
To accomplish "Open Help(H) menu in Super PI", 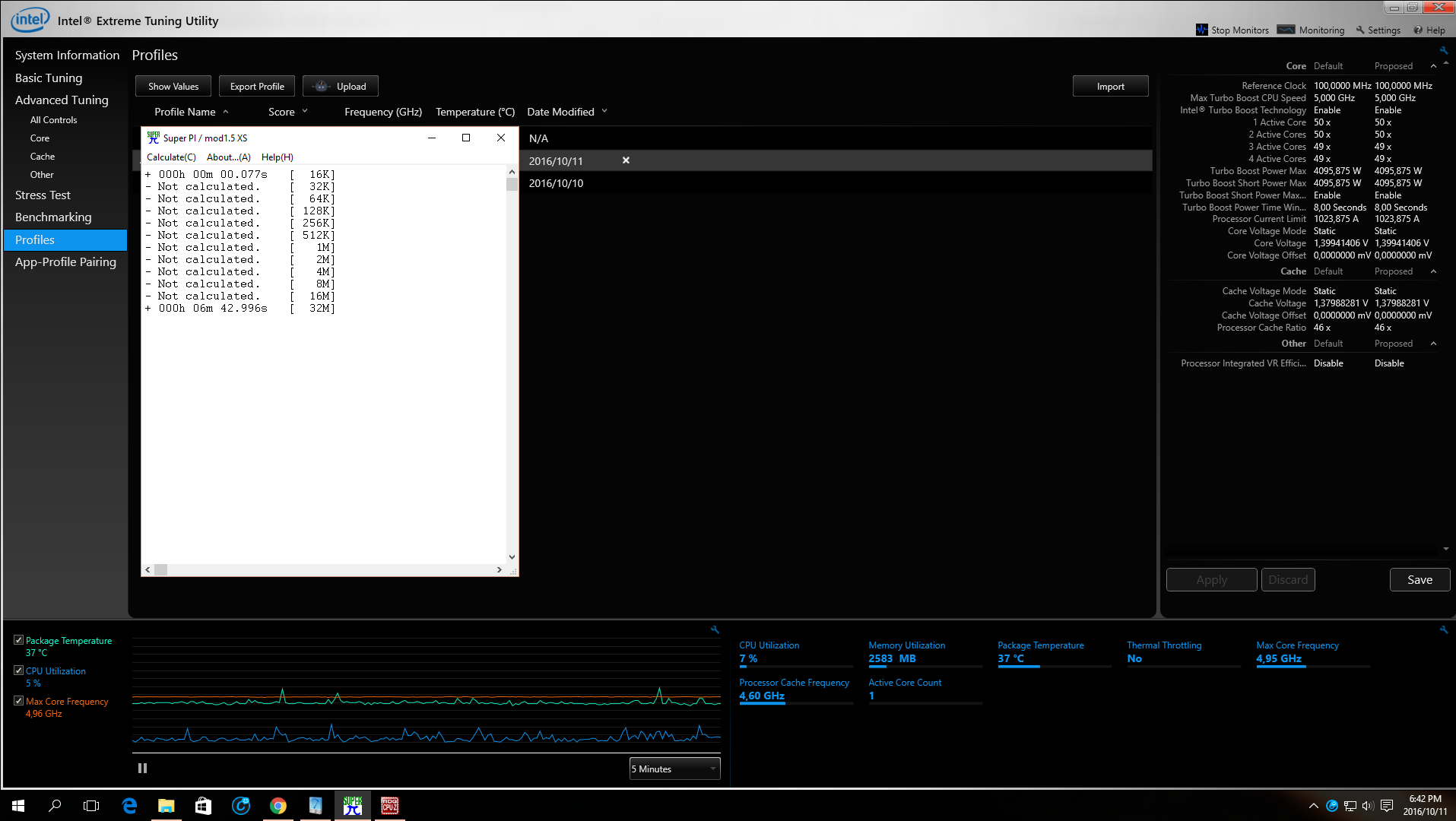I will tap(278, 157).
